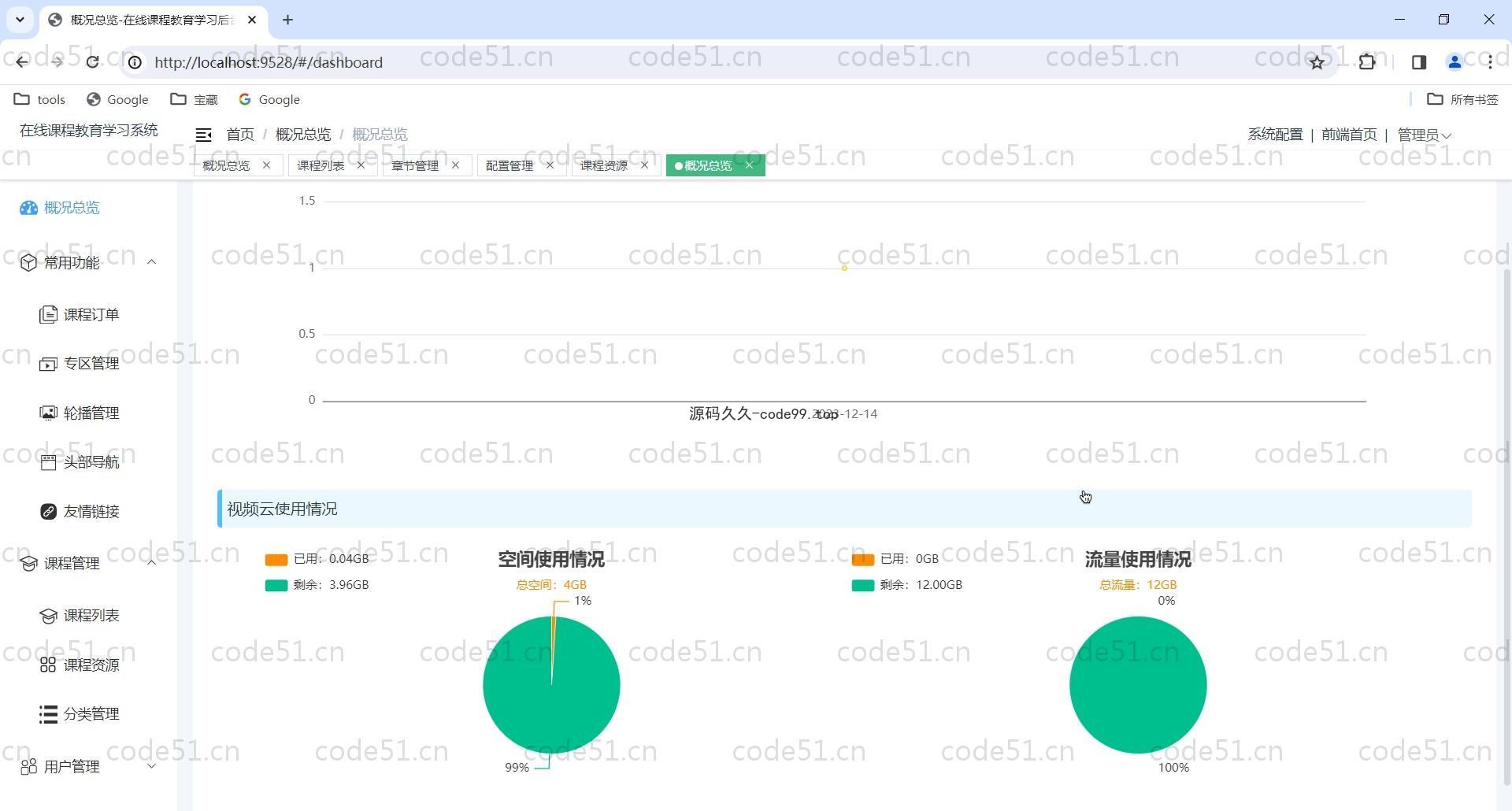Open browser extensions puzzle icon

(x=1367, y=62)
